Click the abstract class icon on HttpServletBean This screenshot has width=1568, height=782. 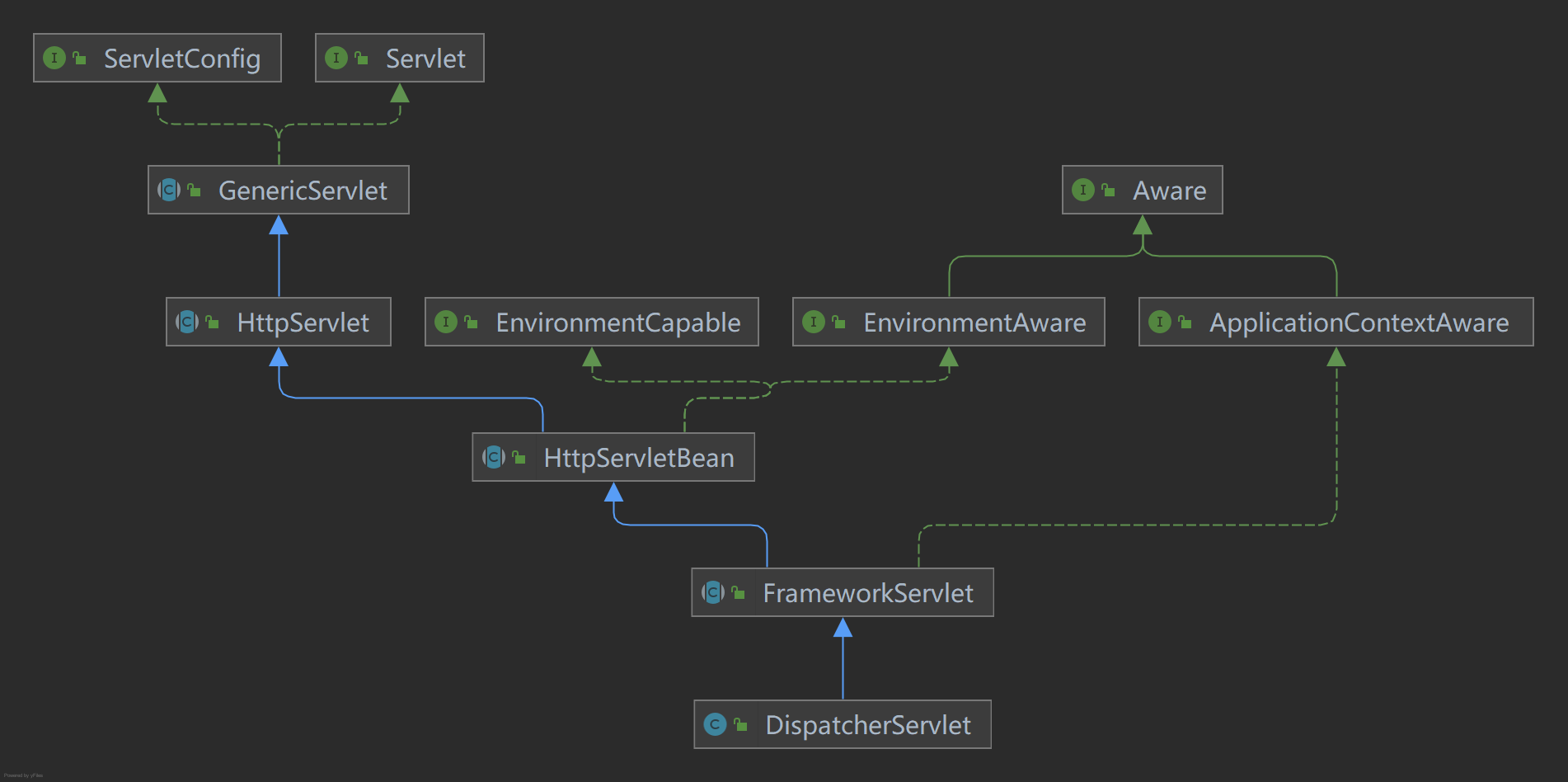point(494,457)
